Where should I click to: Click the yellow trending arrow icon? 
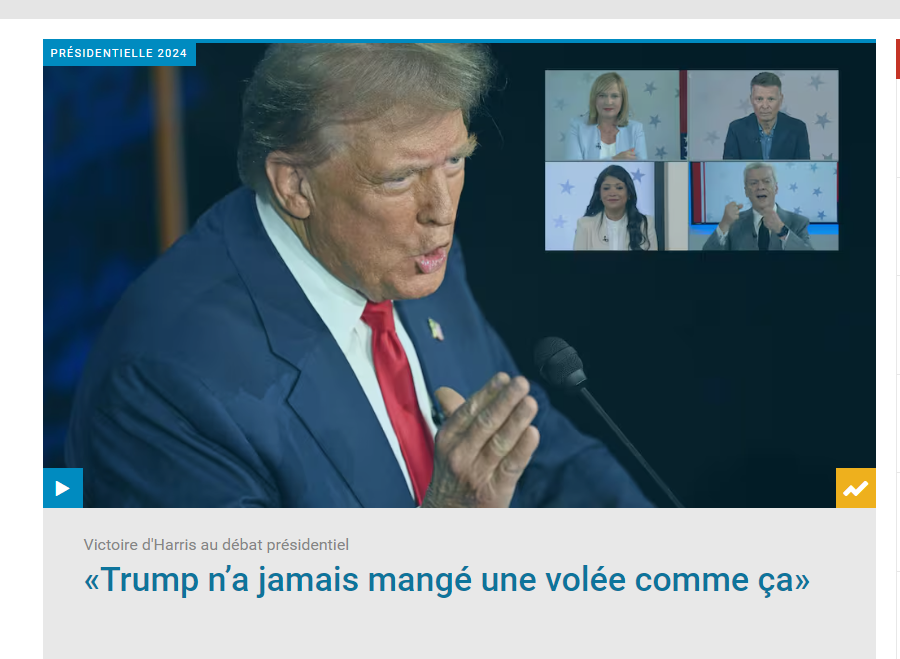[x=855, y=488]
